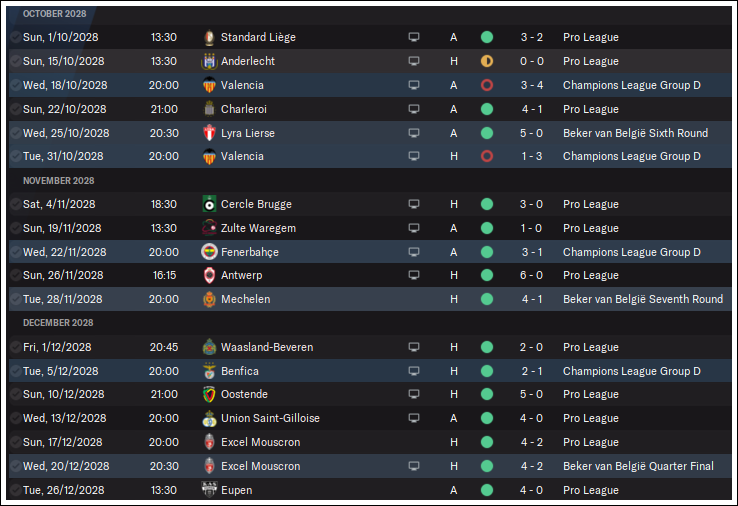Screen dimensions: 738x506
Task: Collapse the OCTOBER 2028 month header
Action: 55,14
